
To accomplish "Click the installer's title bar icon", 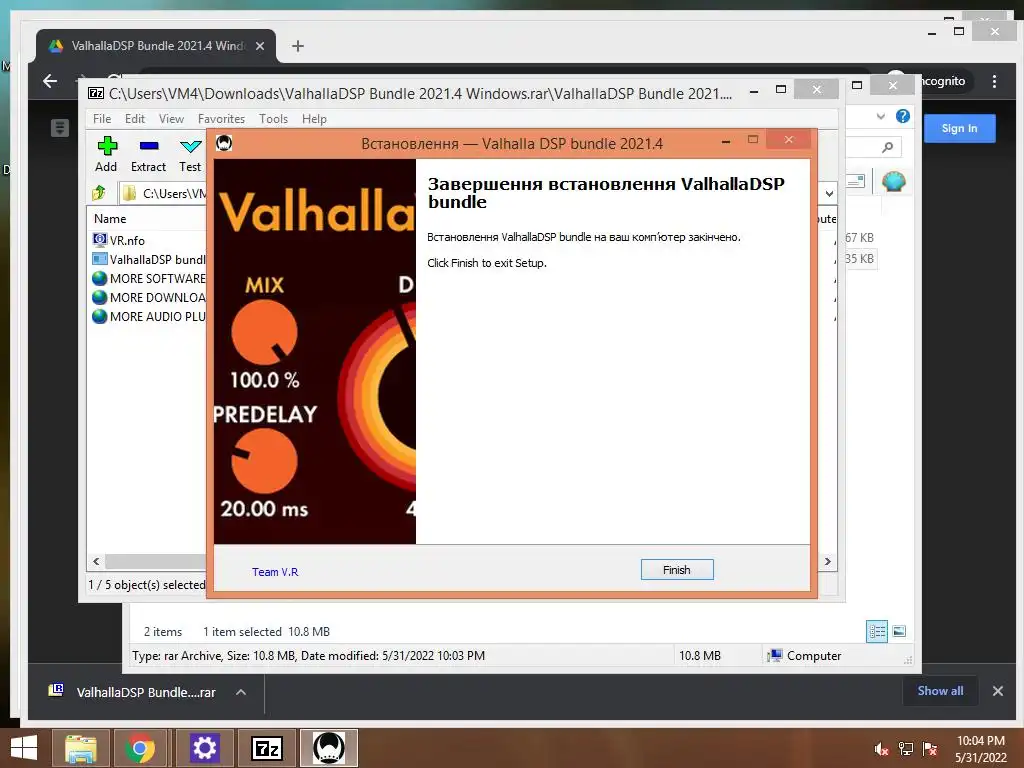I will 224,143.
